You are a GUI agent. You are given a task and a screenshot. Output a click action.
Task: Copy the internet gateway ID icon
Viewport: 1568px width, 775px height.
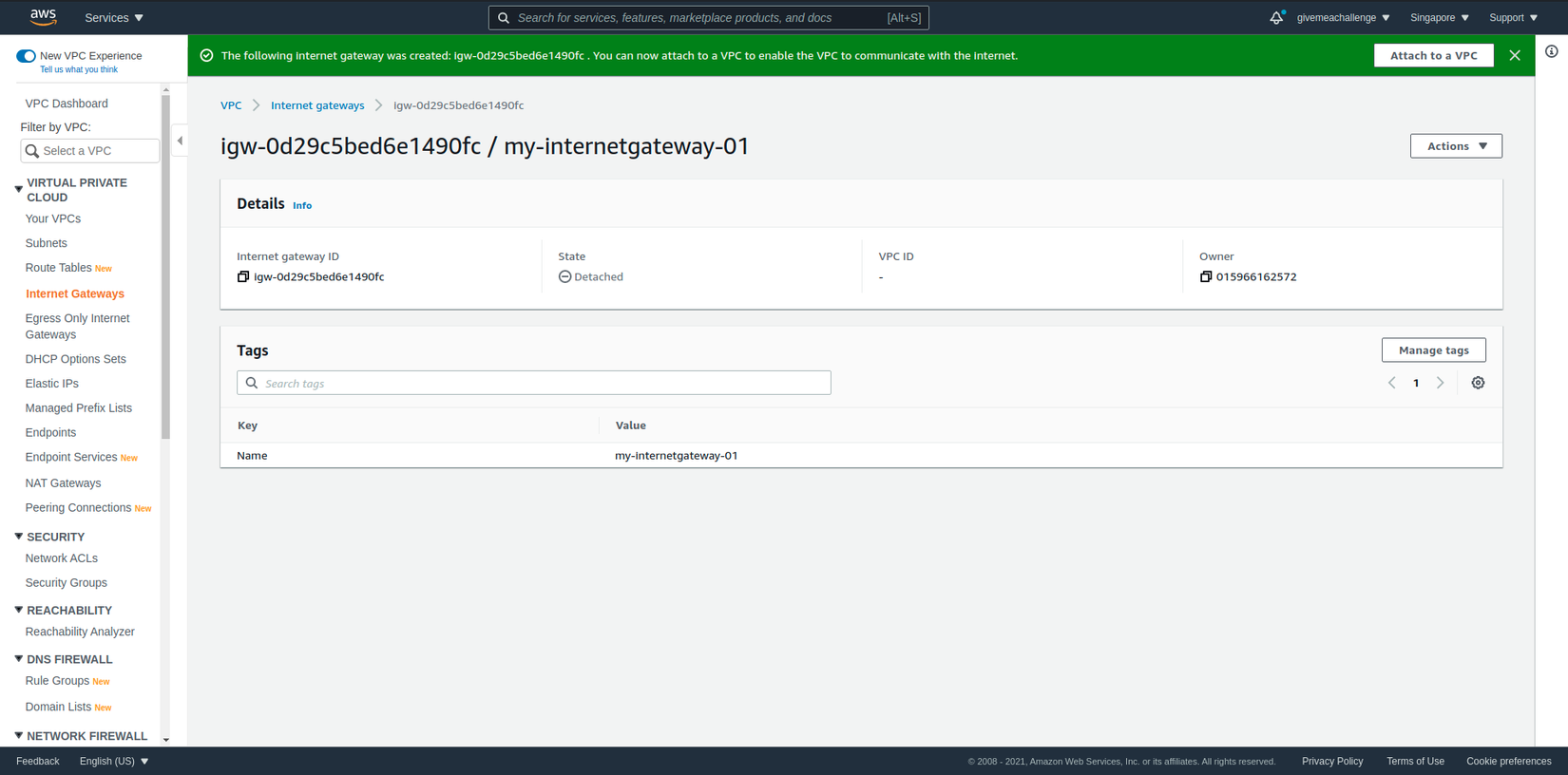[243, 276]
